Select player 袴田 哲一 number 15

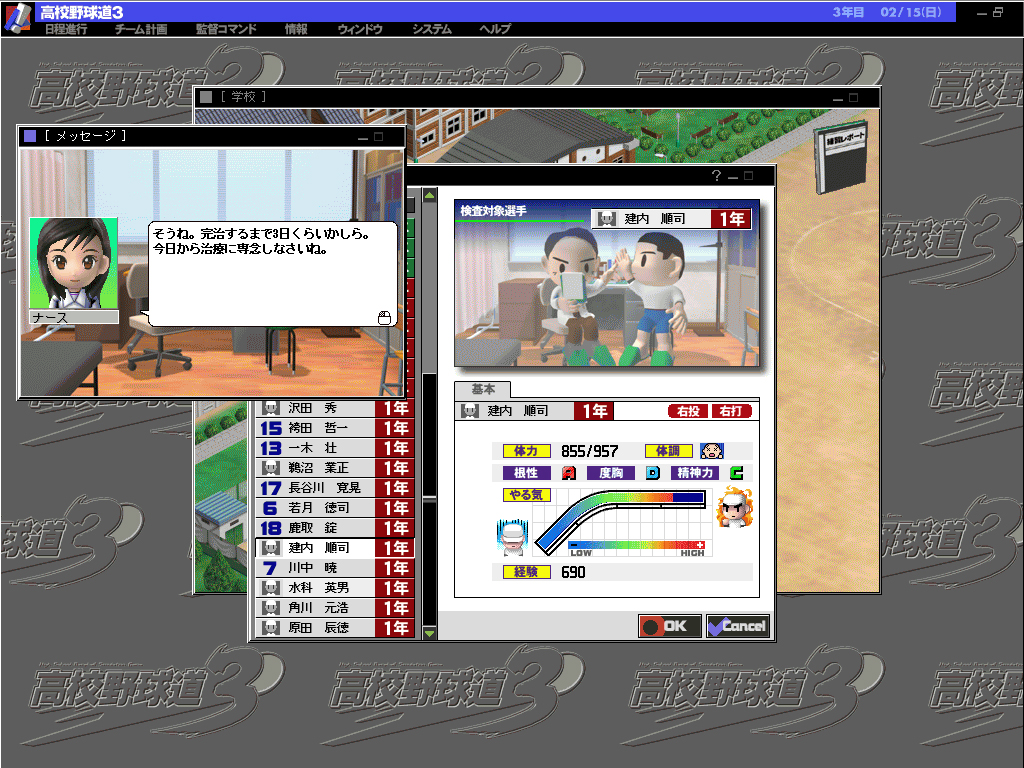(334, 428)
